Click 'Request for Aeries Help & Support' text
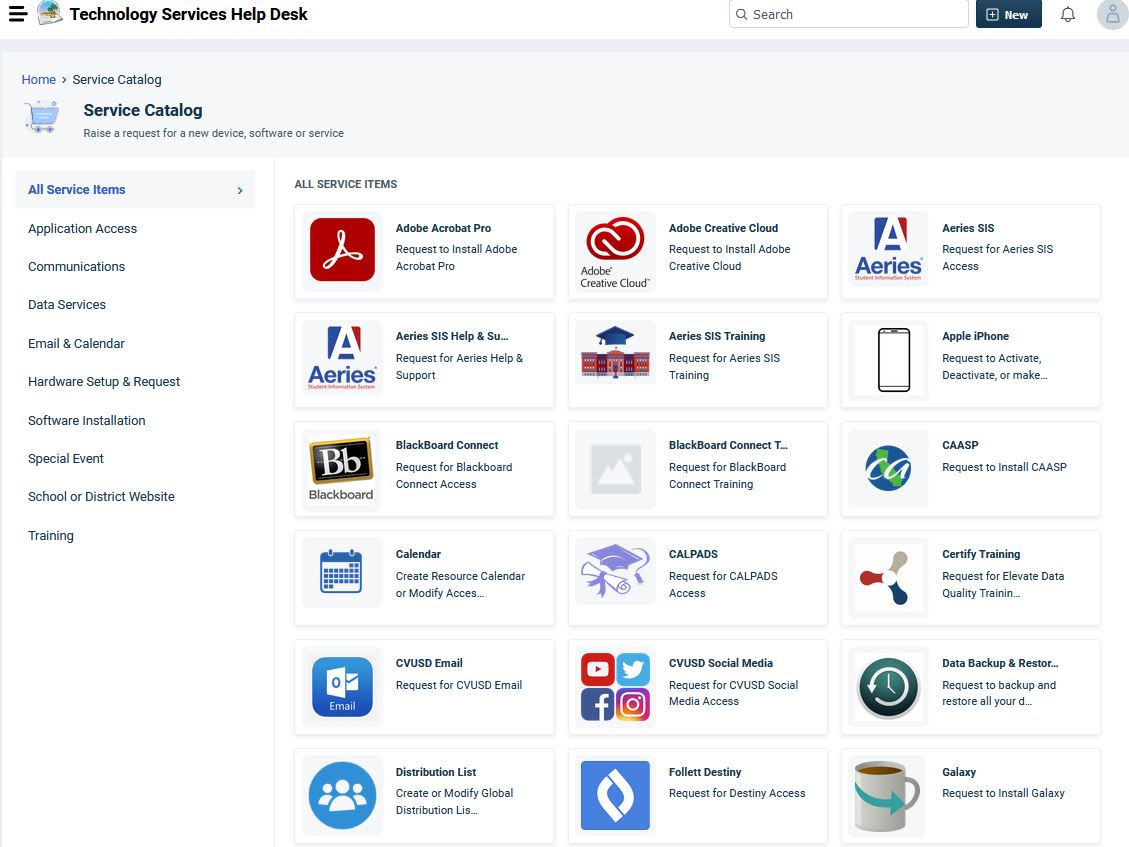This screenshot has height=847, width=1129. point(459,367)
